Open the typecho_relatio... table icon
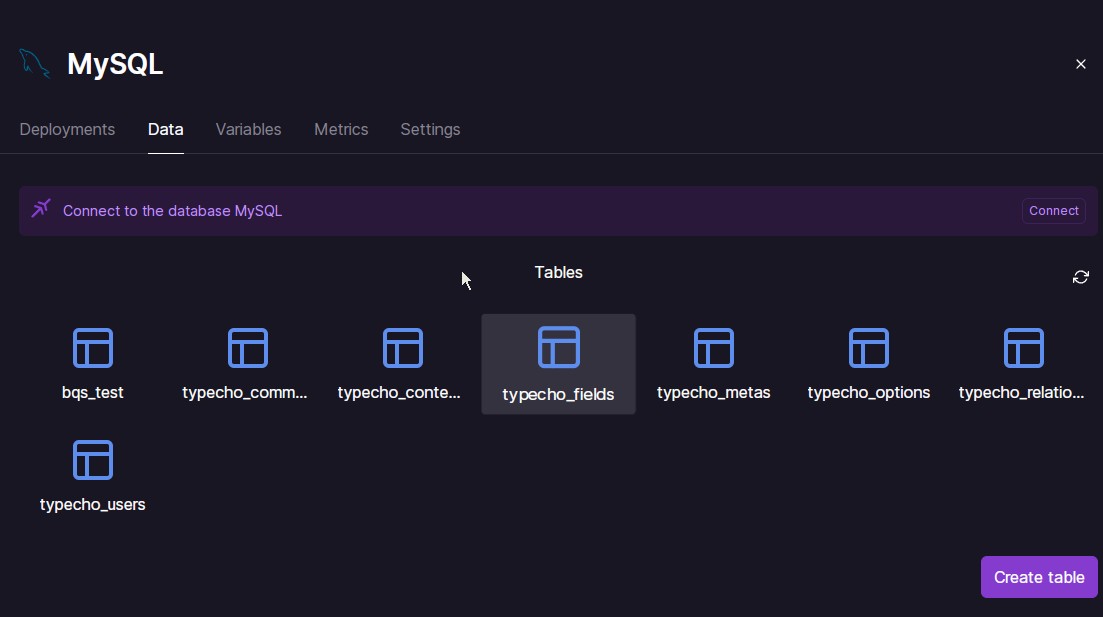 click(1024, 348)
